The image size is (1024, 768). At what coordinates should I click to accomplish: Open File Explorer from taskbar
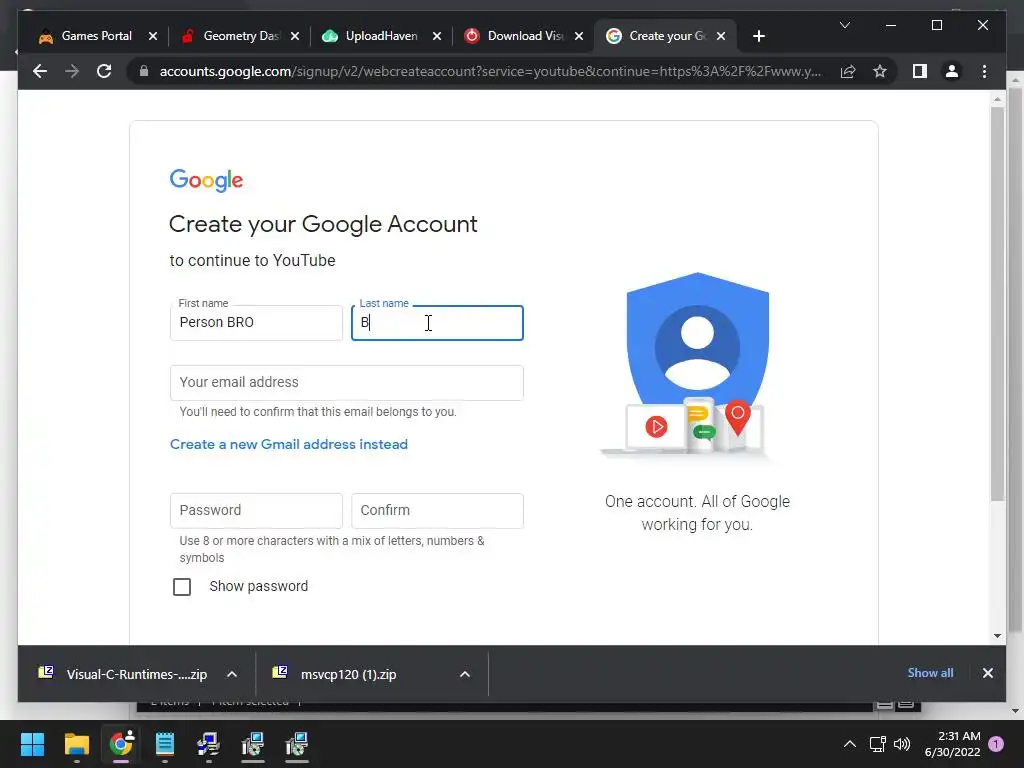(x=76, y=744)
